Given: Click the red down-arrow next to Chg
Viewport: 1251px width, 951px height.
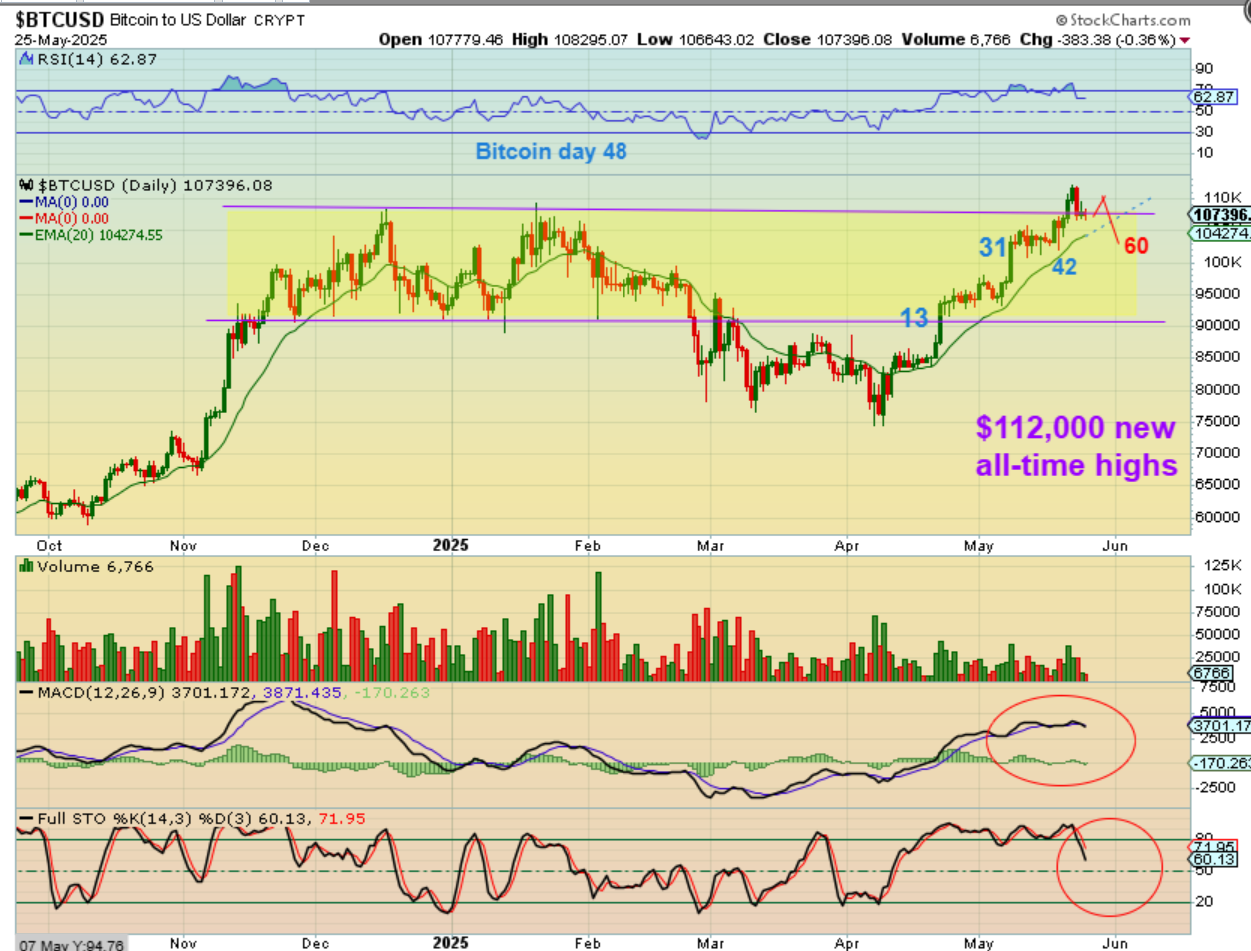Looking at the screenshot, I should [x=1185, y=40].
